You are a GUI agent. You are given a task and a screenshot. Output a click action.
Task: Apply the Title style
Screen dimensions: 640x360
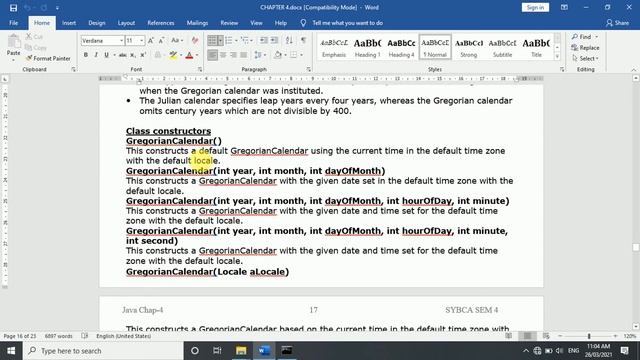coord(536,47)
